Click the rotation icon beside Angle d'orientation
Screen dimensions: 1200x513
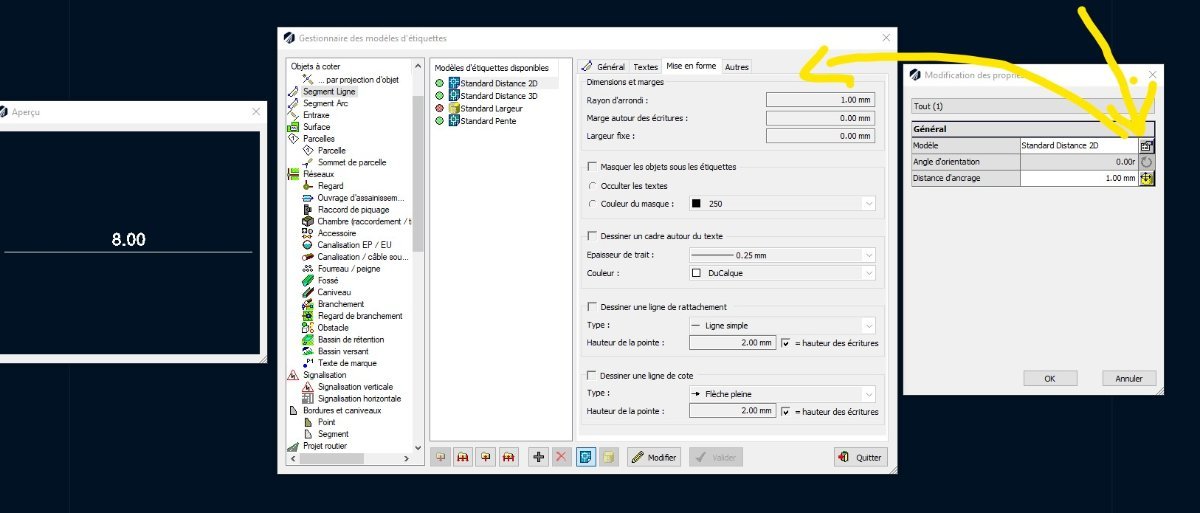(x=1146, y=162)
